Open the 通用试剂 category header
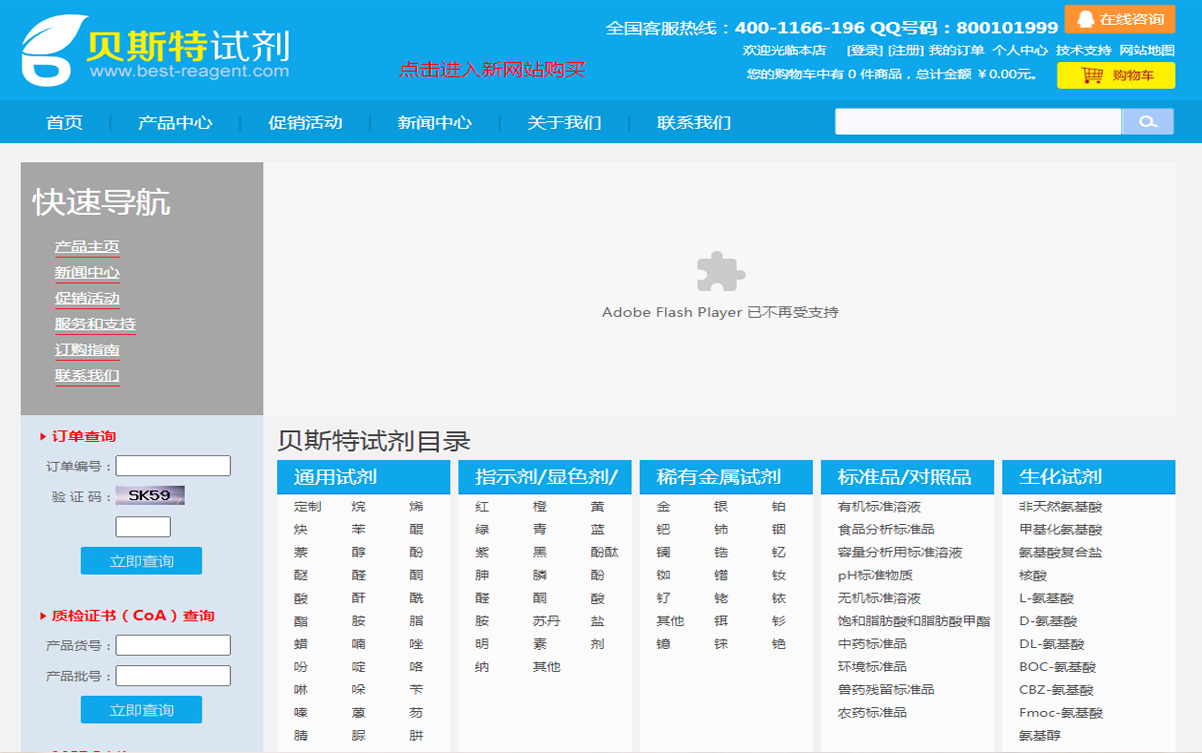Image resolution: width=1202 pixels, height=753 pixels. point(335,477)
